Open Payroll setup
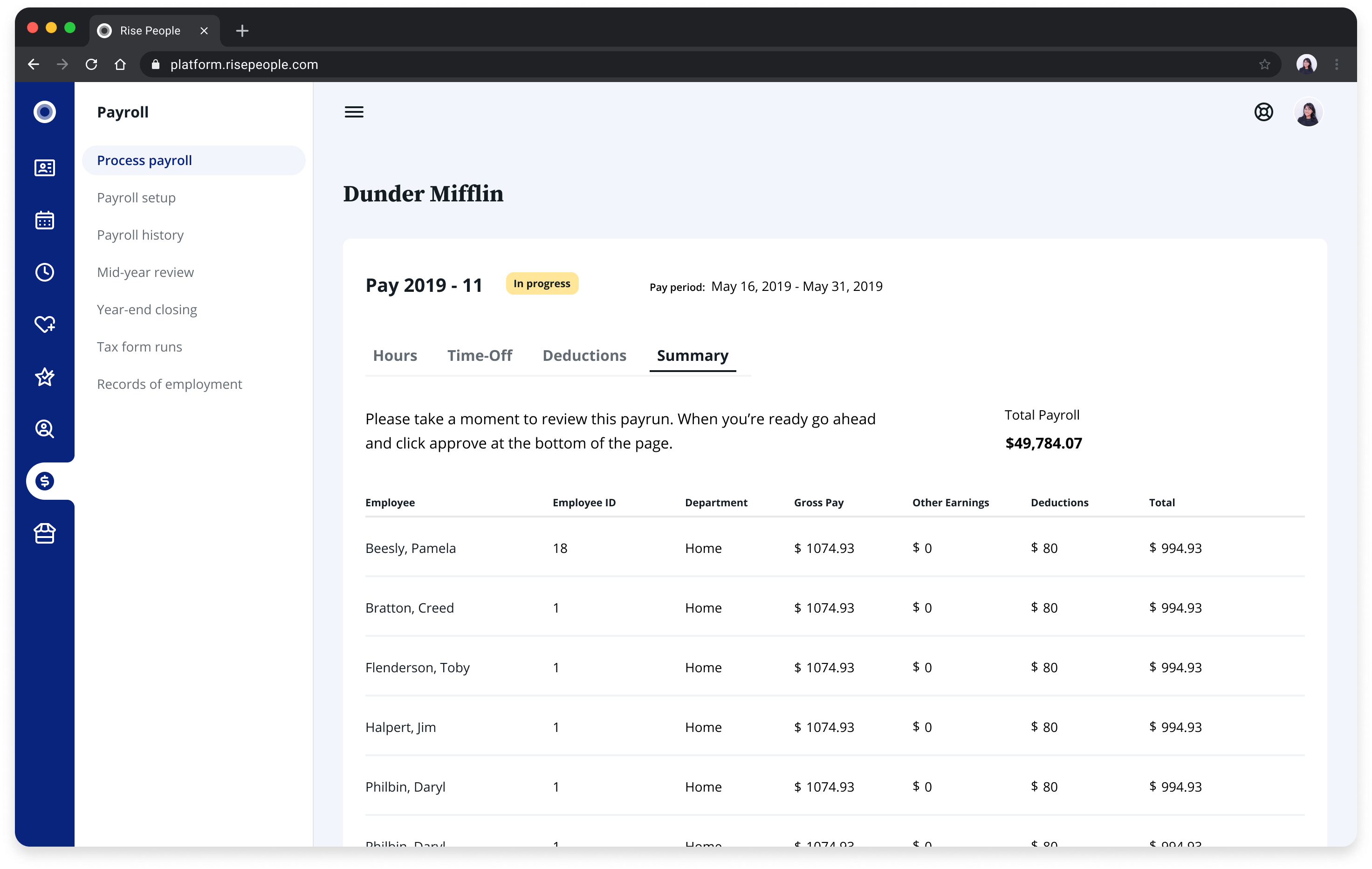 [x=136, y=197]
